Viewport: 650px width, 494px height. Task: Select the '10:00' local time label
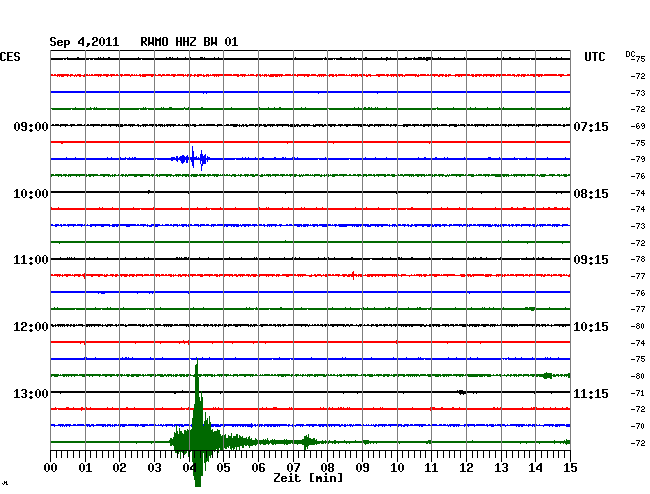pos(31,194)
